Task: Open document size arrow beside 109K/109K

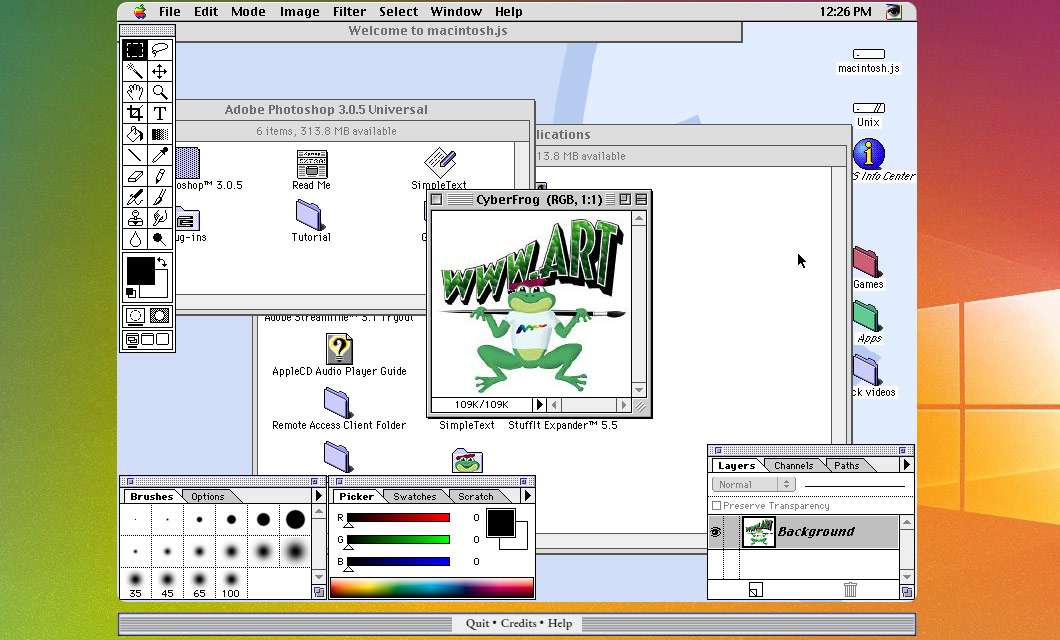Action: pyautogui.click(x=539, y=405)
